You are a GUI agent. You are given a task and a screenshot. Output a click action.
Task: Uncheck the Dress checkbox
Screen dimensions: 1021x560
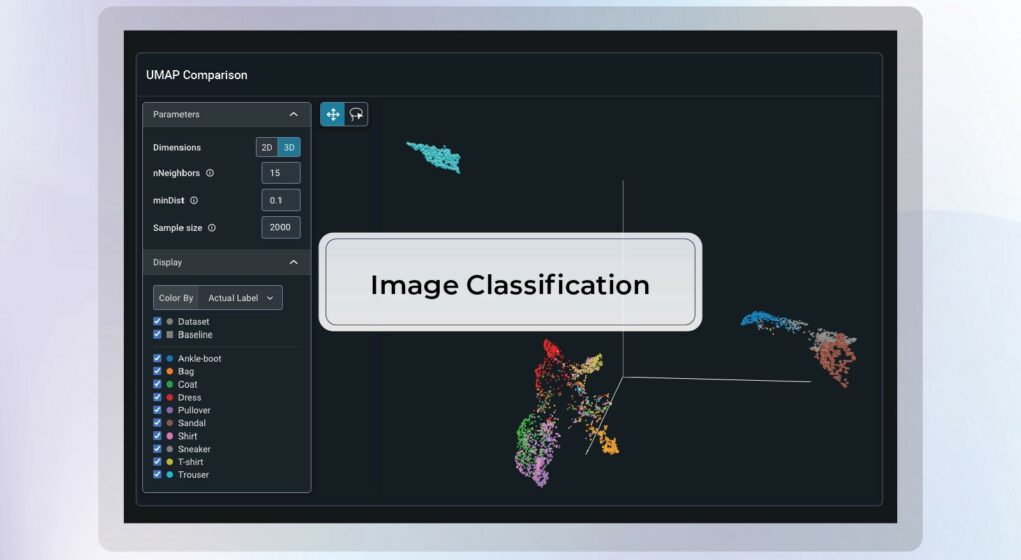pyautogui.click(x=157, y=397)
